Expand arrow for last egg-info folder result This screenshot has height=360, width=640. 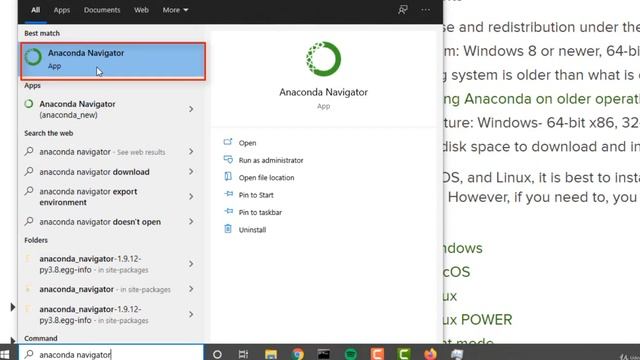[191, 315]
